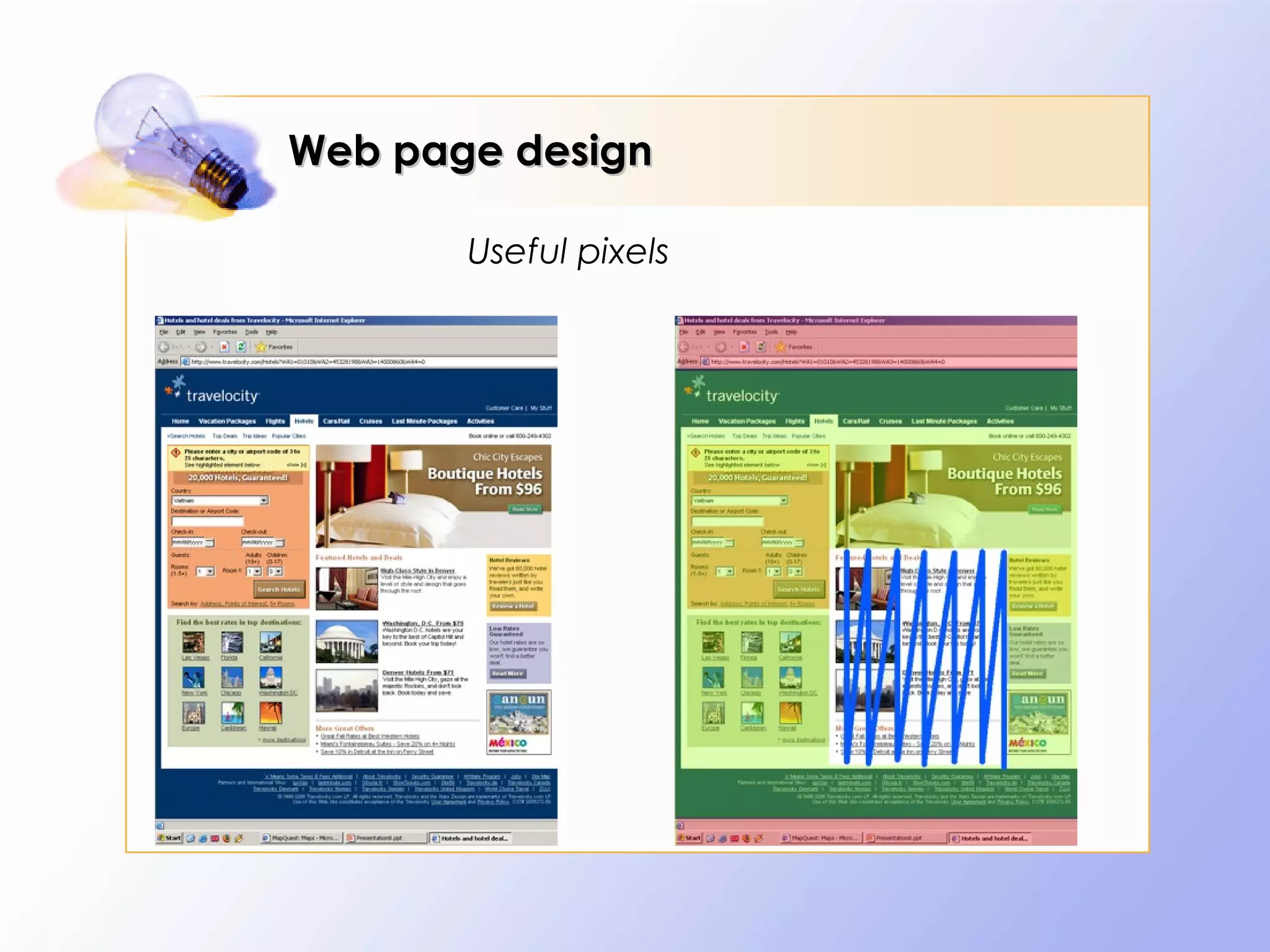This screenshot has height=952, width=1270.
Task: Select the Cruises tab in the green-tinted screenshot
Action: click(890, 421)
